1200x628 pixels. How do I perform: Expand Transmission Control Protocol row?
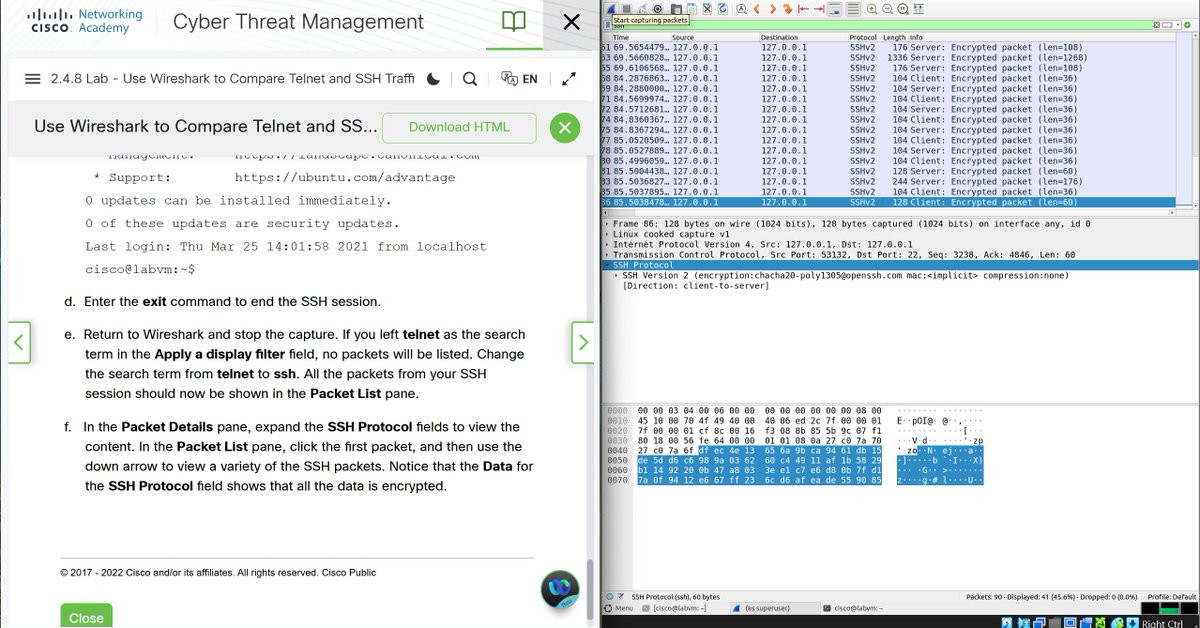pos(607,255)
